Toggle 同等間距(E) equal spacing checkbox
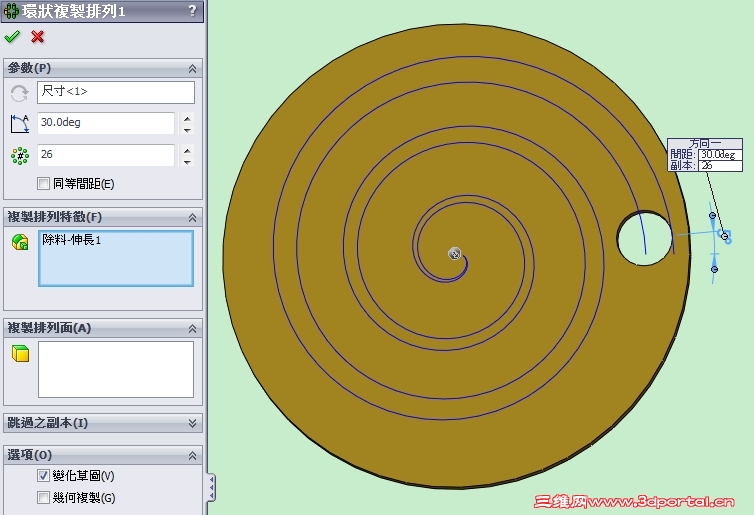Screen dimensions: 754x515 click(43, 183)
